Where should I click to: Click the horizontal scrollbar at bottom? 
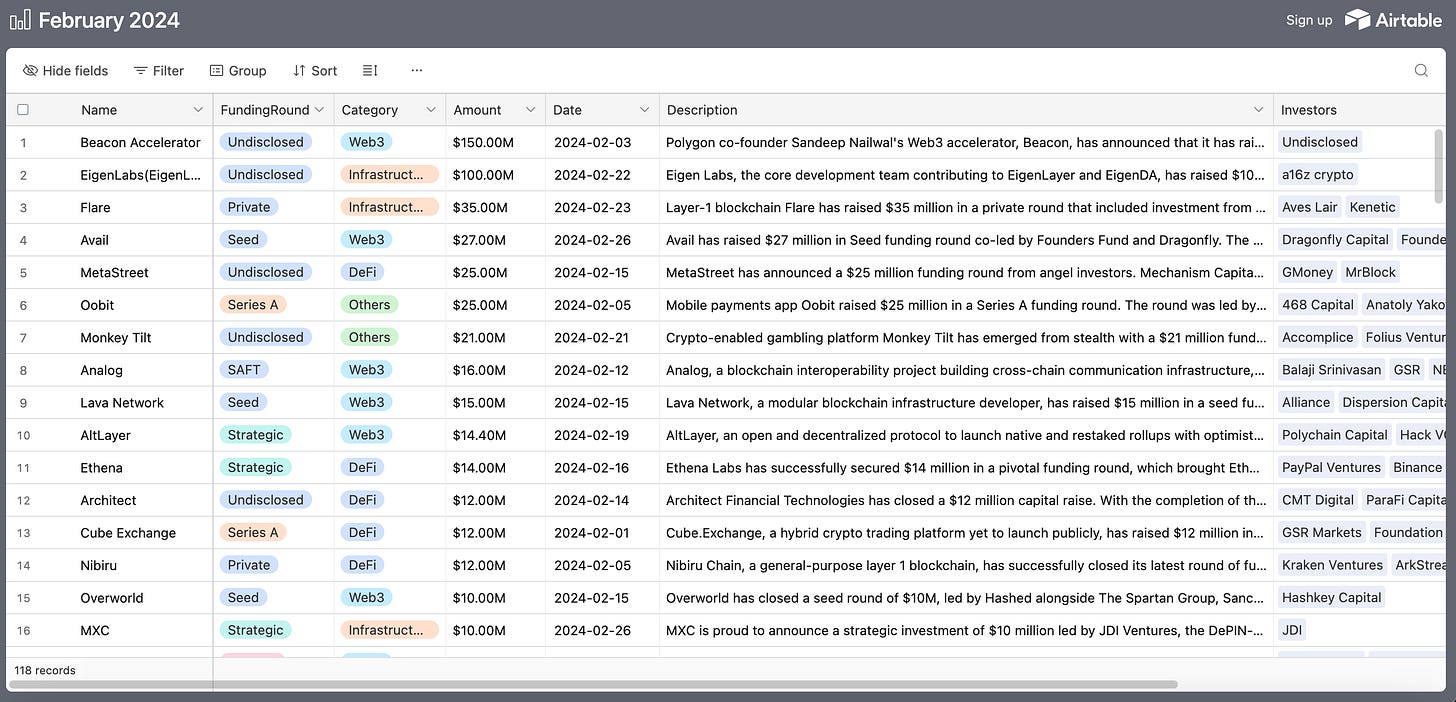coord(595,684)
